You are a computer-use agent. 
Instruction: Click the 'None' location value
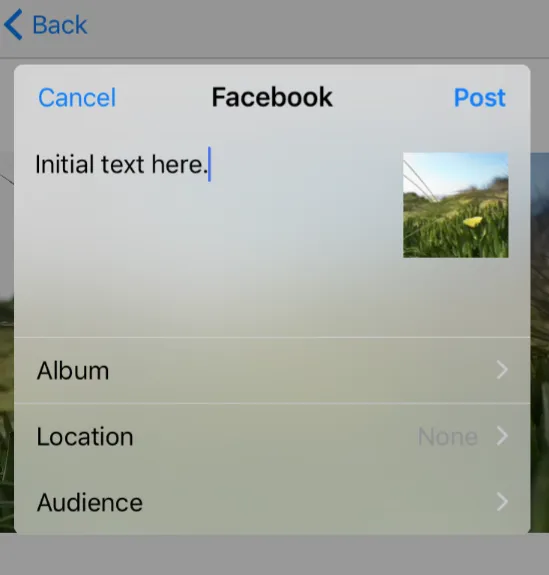[448, 436]
